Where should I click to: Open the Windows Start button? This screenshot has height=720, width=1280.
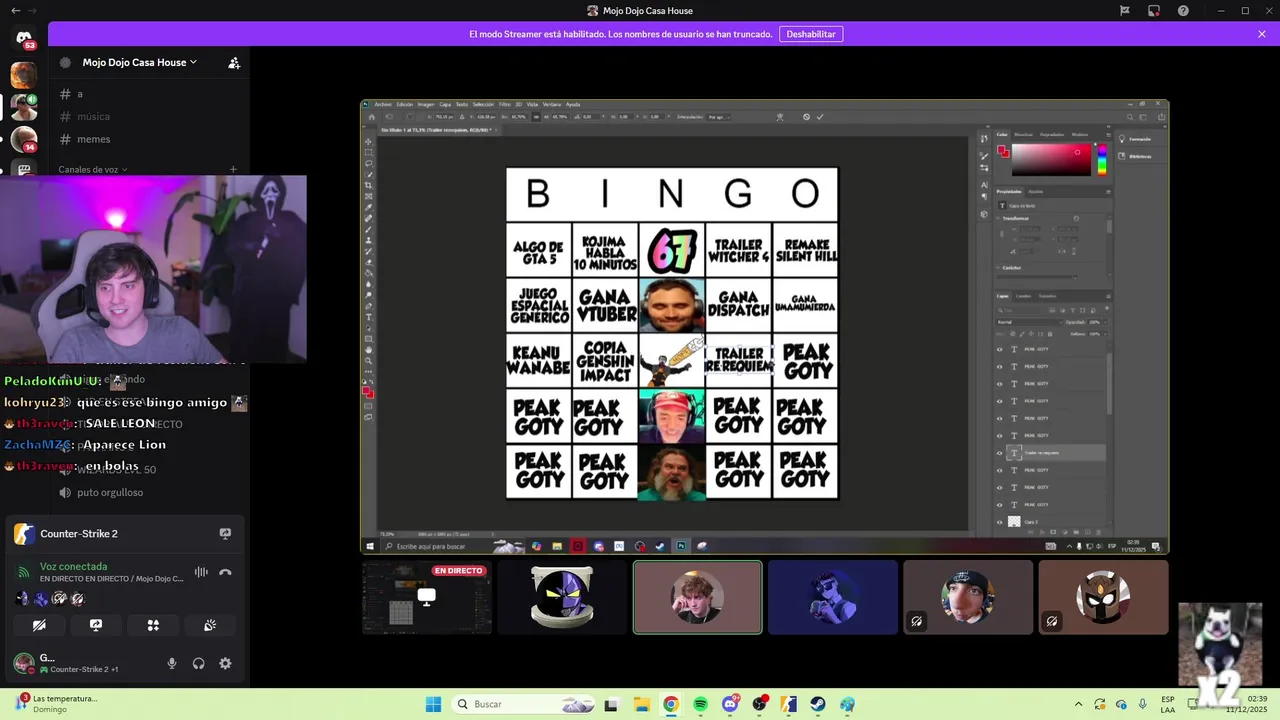pos(433,704)
